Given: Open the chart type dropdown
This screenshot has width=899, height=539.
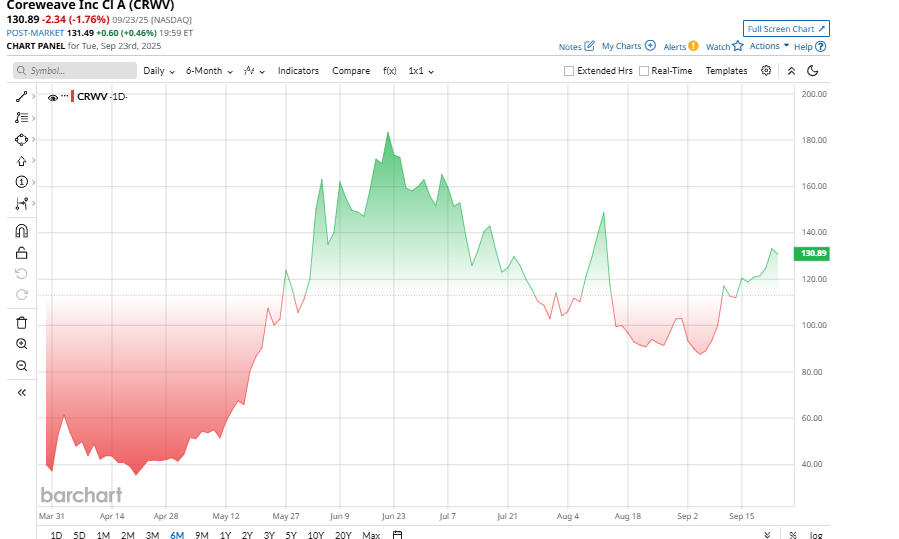Looking at the screenshot, I should [x=254, y=71].
